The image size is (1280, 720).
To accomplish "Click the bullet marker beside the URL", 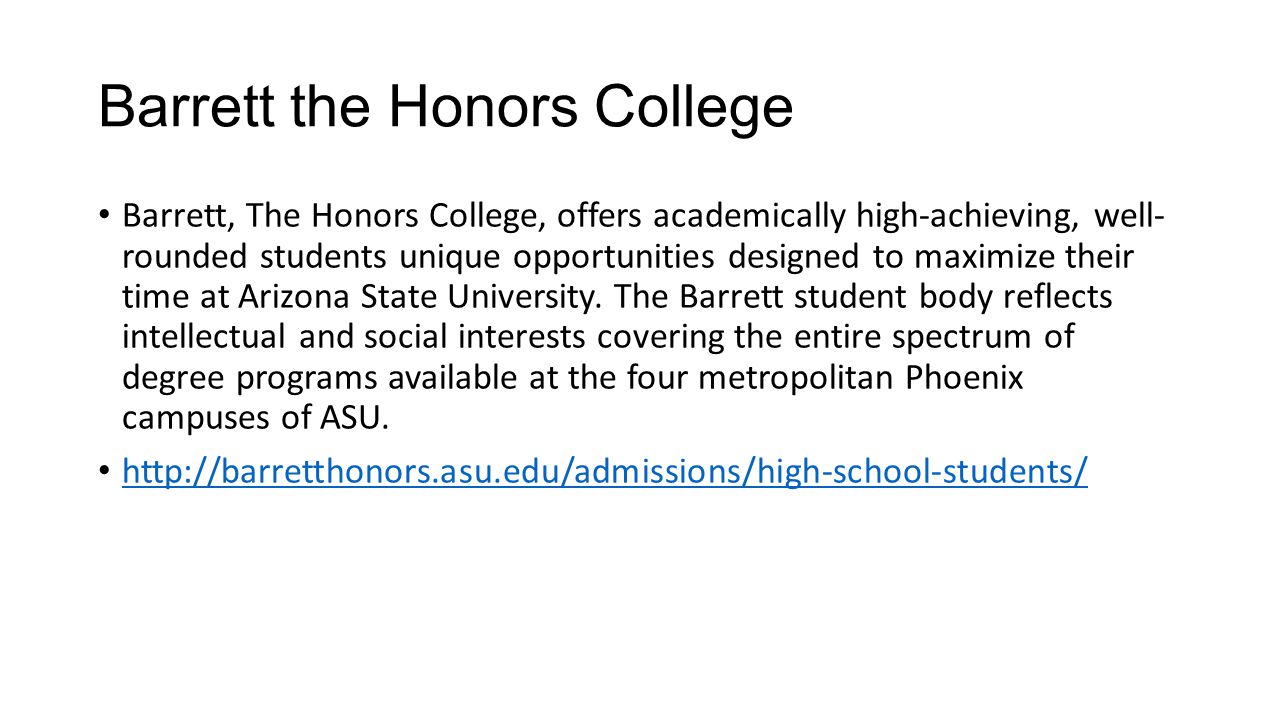I will [104, 470].
